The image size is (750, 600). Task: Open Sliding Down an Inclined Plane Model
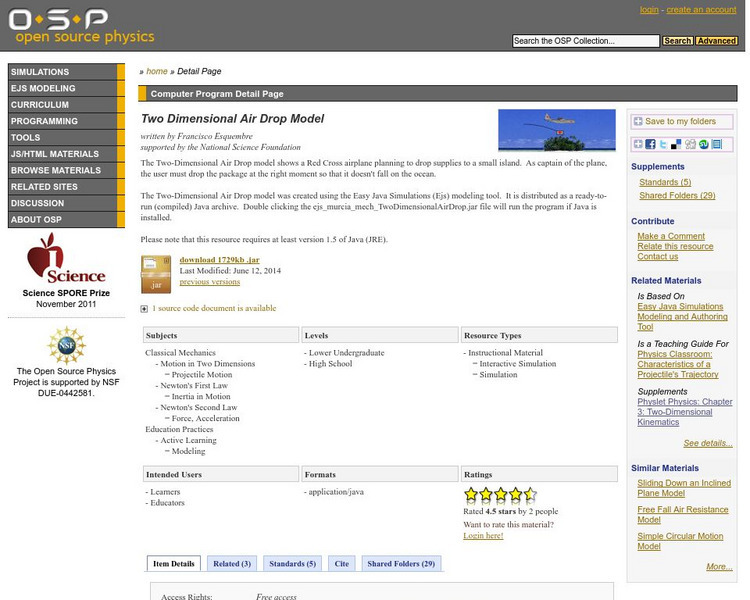(684, 488)
